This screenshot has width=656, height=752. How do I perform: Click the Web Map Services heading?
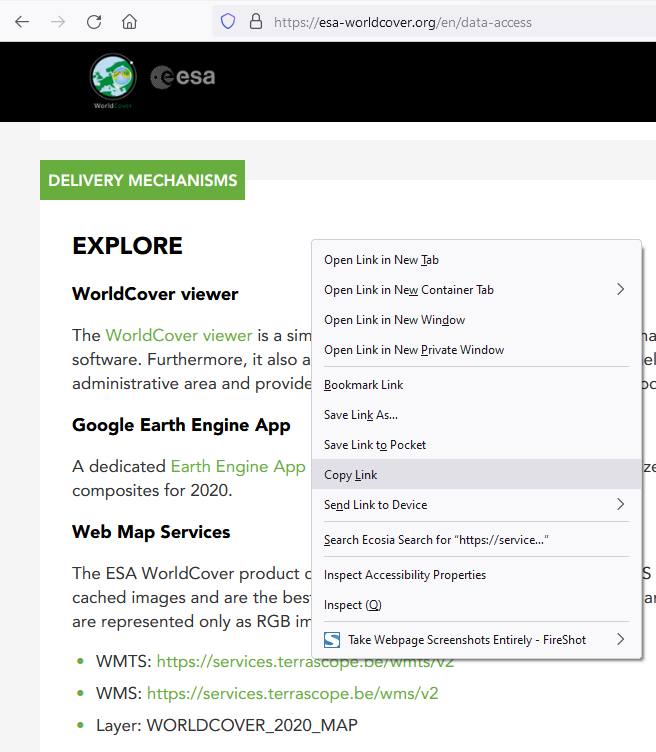(x=151, y=532)
